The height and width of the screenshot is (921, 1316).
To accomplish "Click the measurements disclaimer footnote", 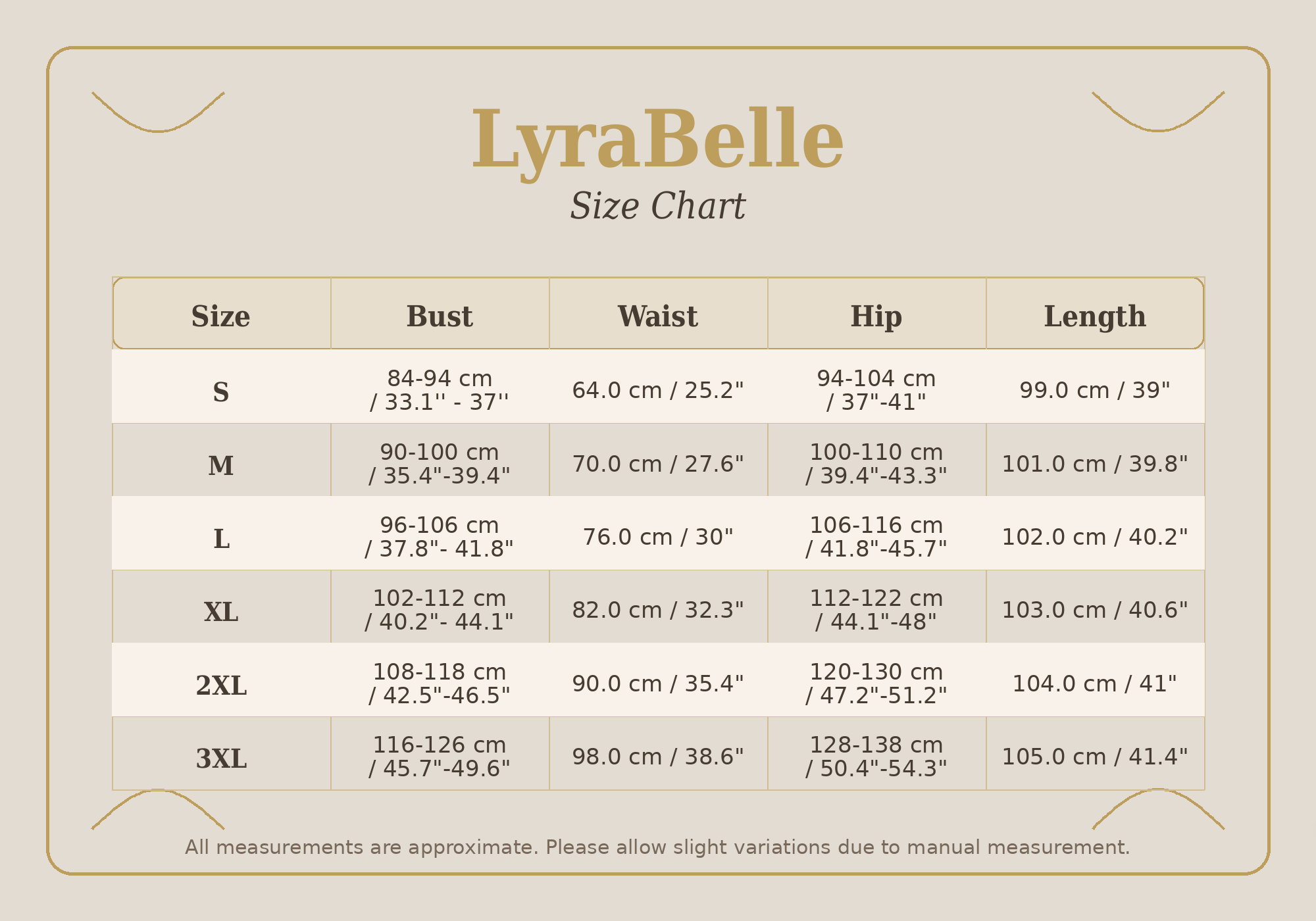I will [657, 847].
